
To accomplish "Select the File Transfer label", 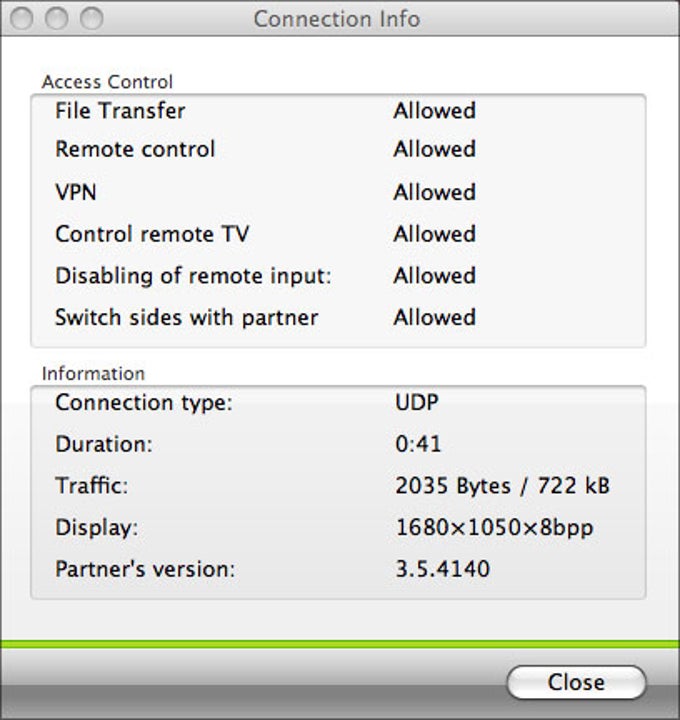I will tap(120, 111).
